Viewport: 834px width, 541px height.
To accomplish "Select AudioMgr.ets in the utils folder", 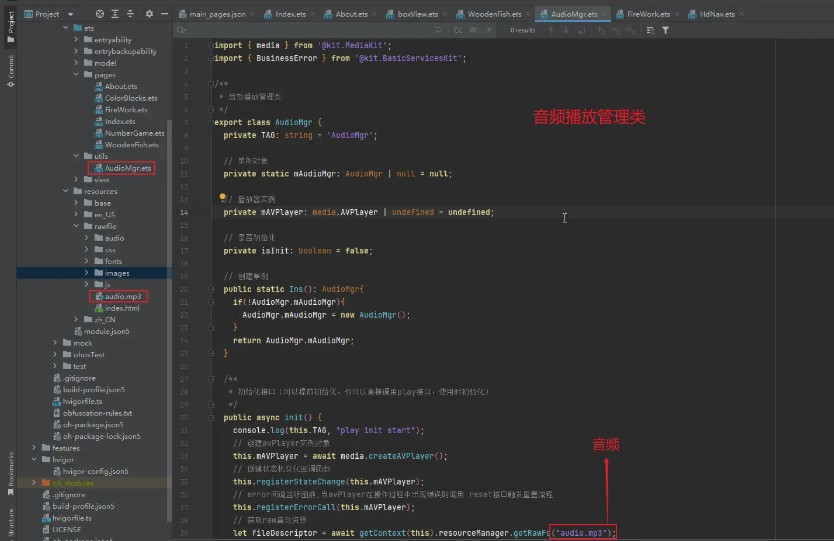I will click(x=123, y=168).
